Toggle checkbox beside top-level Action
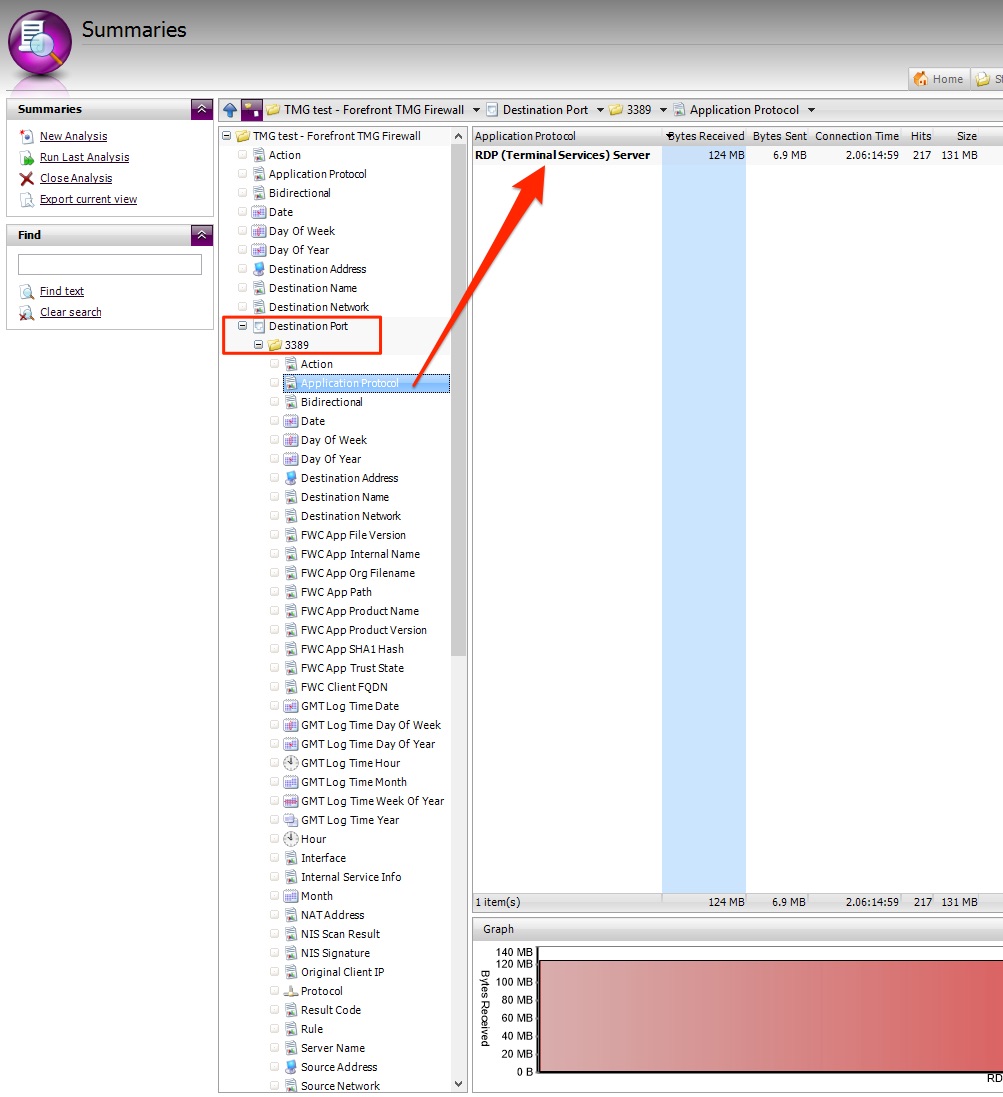 243,155
